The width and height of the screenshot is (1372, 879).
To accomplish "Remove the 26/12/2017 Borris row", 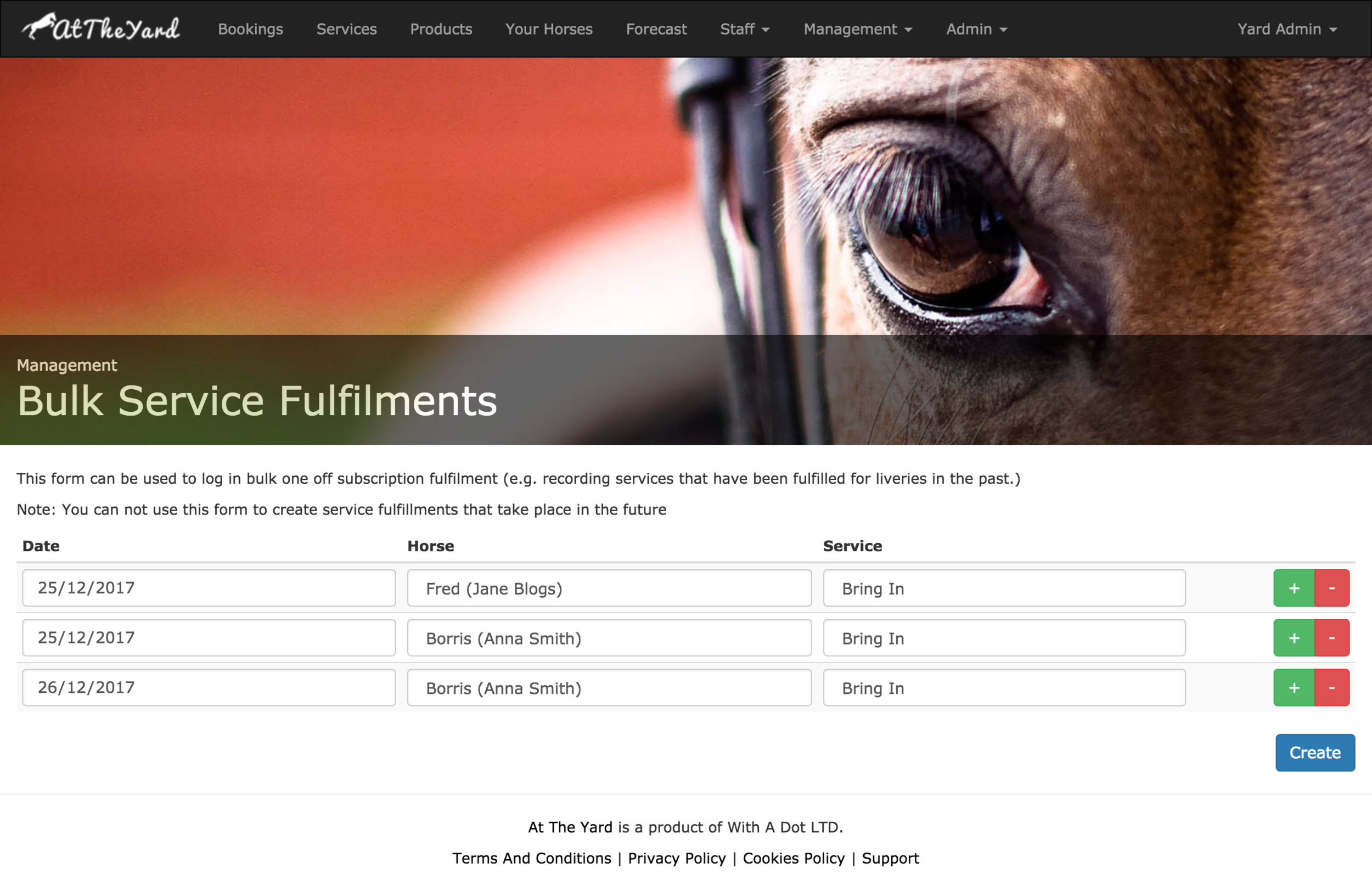I will pyautogui.click(x=1332, y=687).
